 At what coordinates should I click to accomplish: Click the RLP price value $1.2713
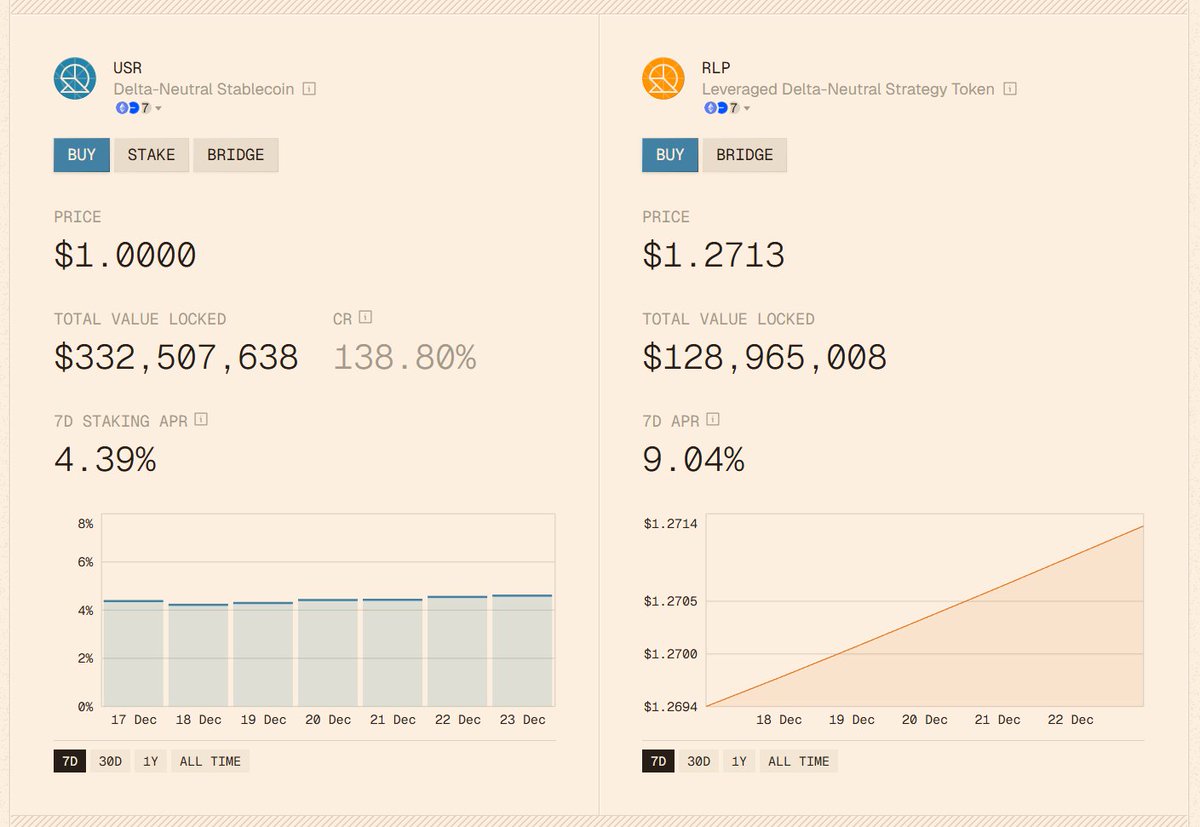[713, 256]
